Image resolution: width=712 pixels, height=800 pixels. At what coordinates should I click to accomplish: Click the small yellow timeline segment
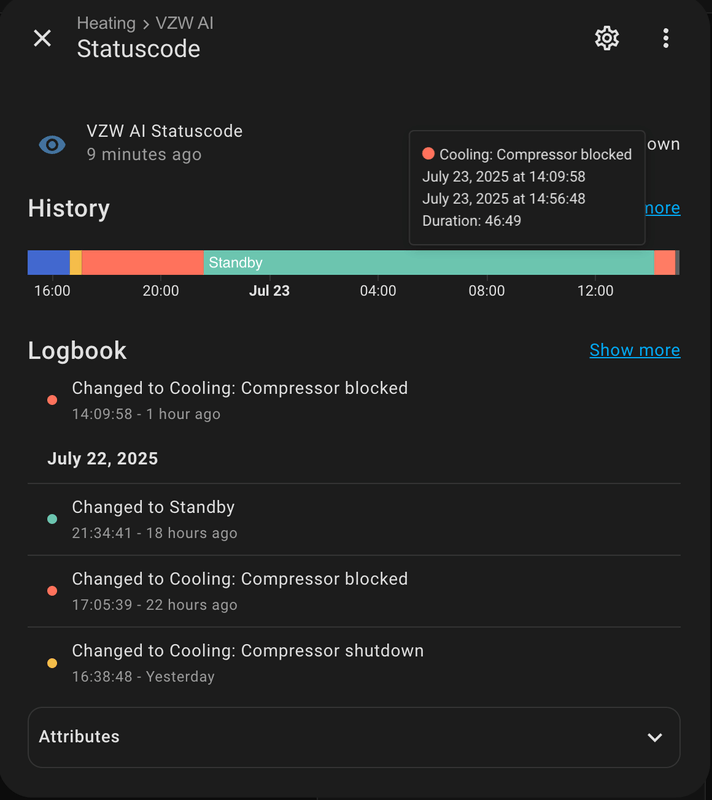(76, 263)
